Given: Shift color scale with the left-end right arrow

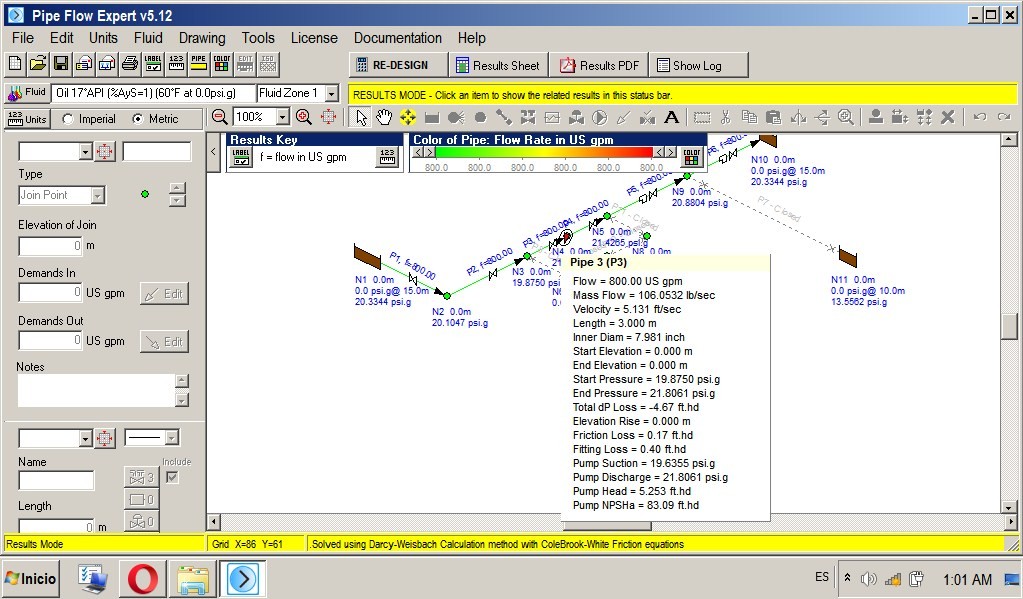Looking at the screenshot, I should pyautogui.click(x=429, y=152).
